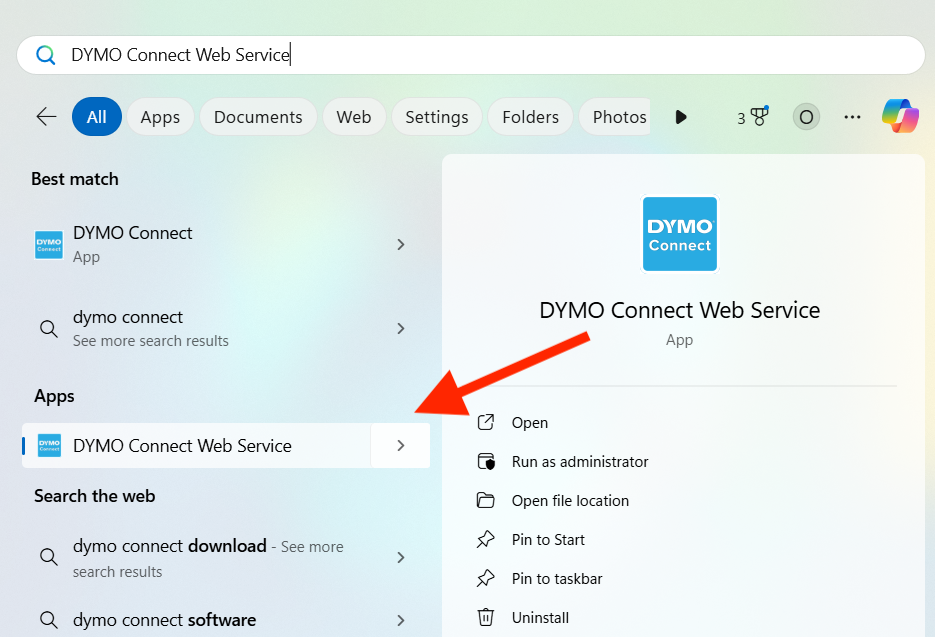This screenshot has height=637, width=935.
Task: Click in the search text field
Action: point(470,55)
